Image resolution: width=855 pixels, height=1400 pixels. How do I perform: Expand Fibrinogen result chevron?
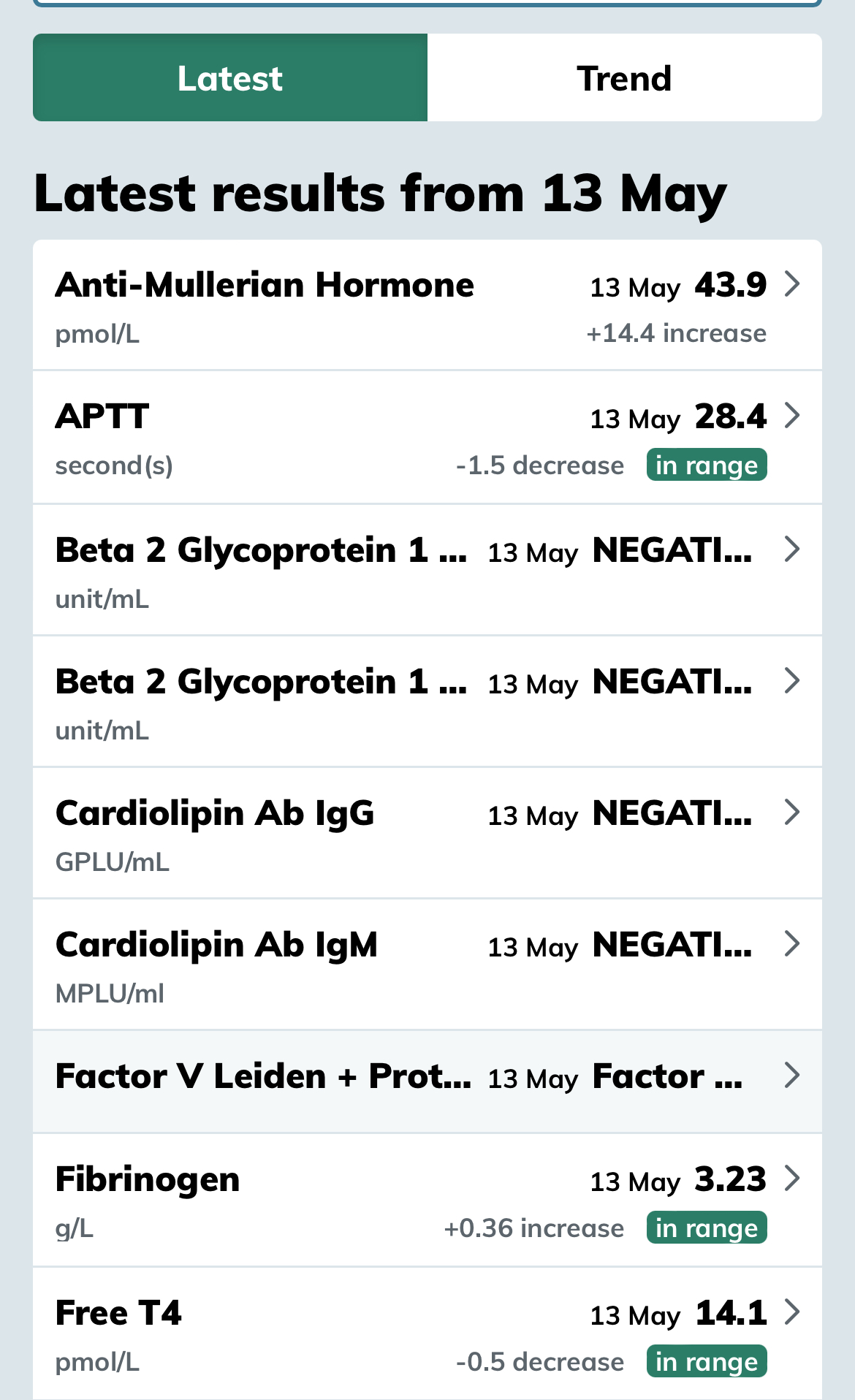click(791, 1178)
